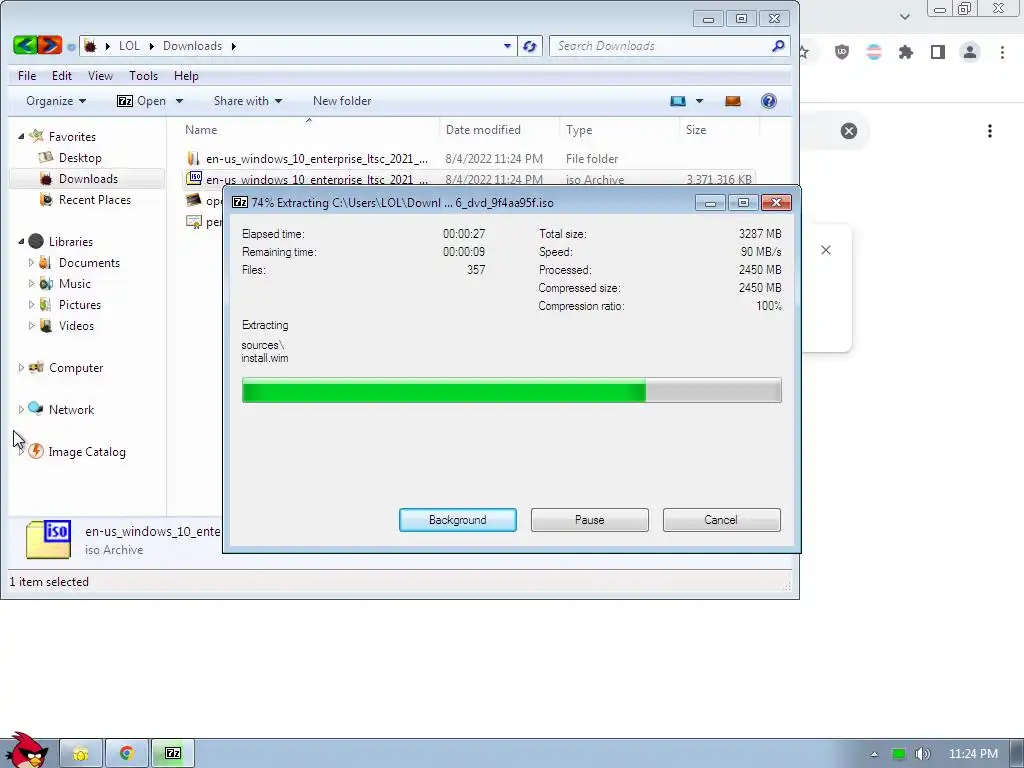Open Chrome uBlock shield extension icon
The image size is (1024, 768).
[x=842, y=52]
